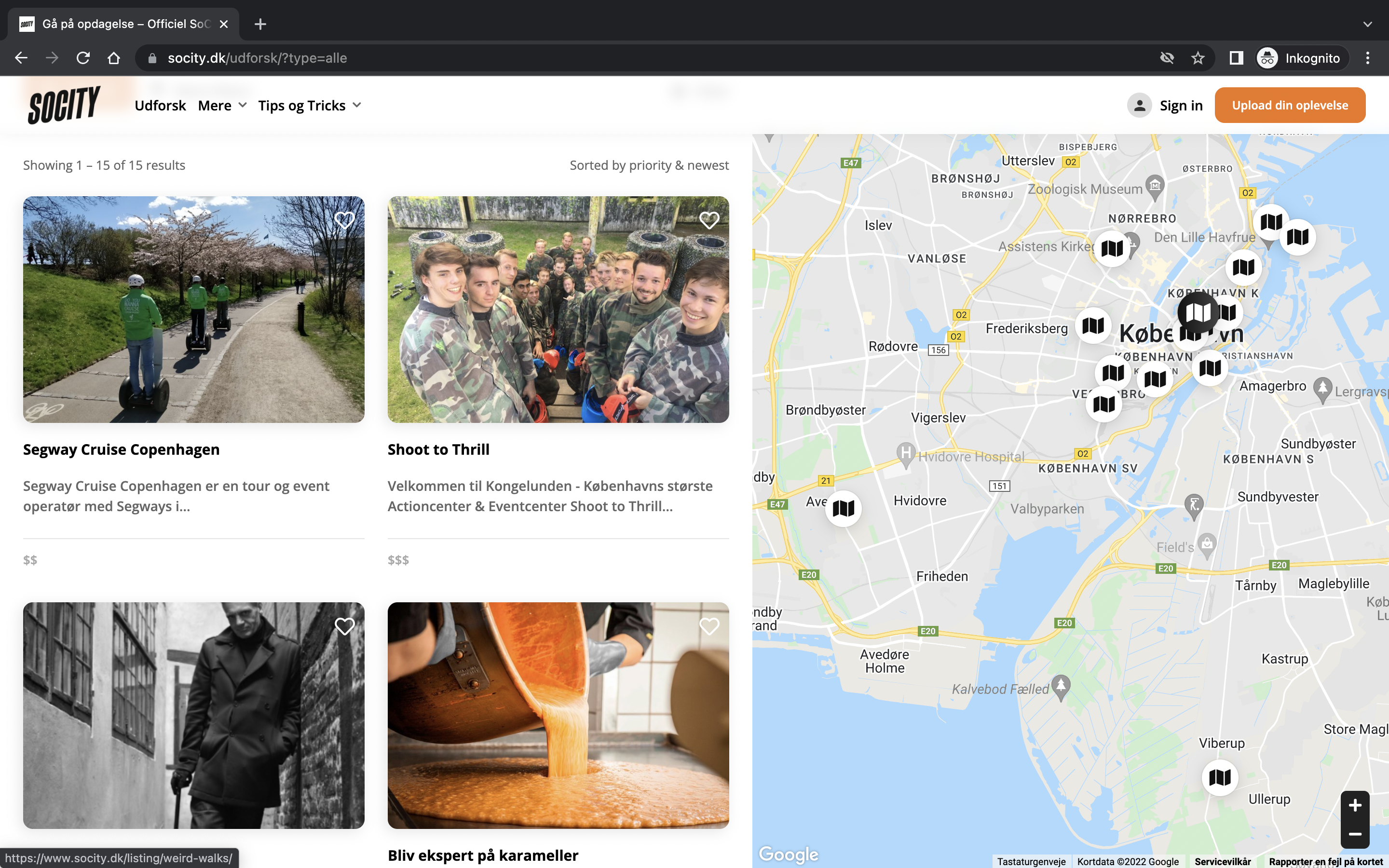The image size is (1389, 868).
Task: Reload the current browser page
Action: pyautogui.click(x=82, y=58)
